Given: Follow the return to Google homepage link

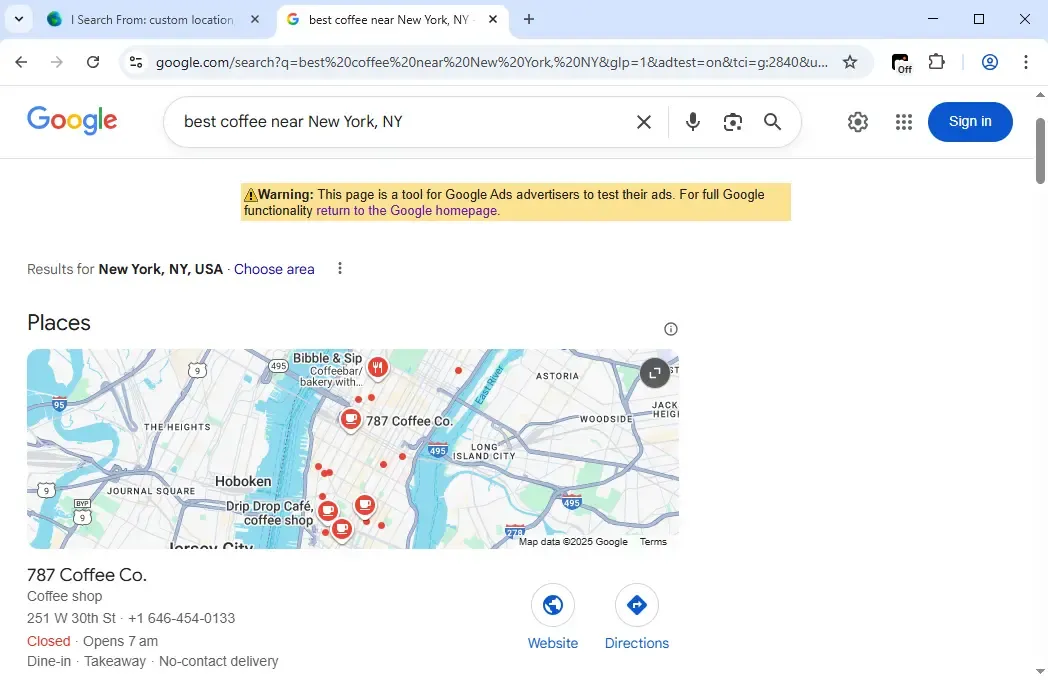Looking at the screenshot, I should [x=407, y=211].
